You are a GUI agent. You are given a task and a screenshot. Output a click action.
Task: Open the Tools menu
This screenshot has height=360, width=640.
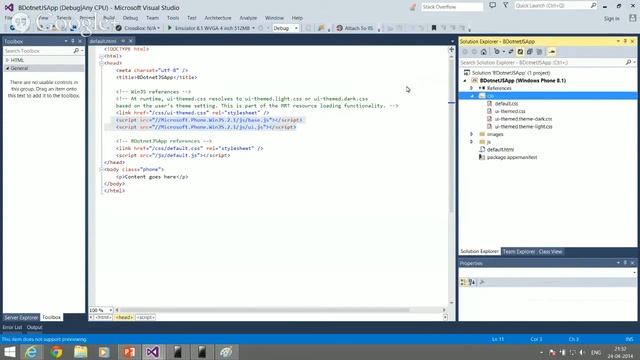point(173,18)
